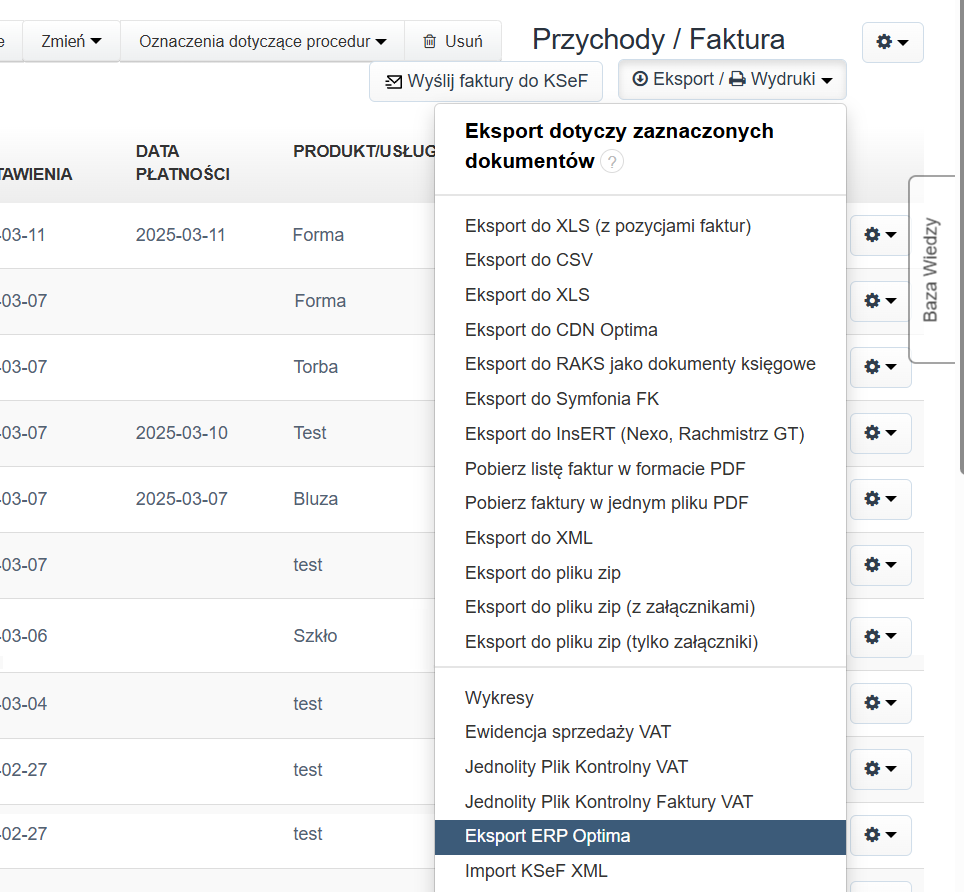Select Eksport ERP Optima menu item
The image size is (964, 892).
pos(547,836)
